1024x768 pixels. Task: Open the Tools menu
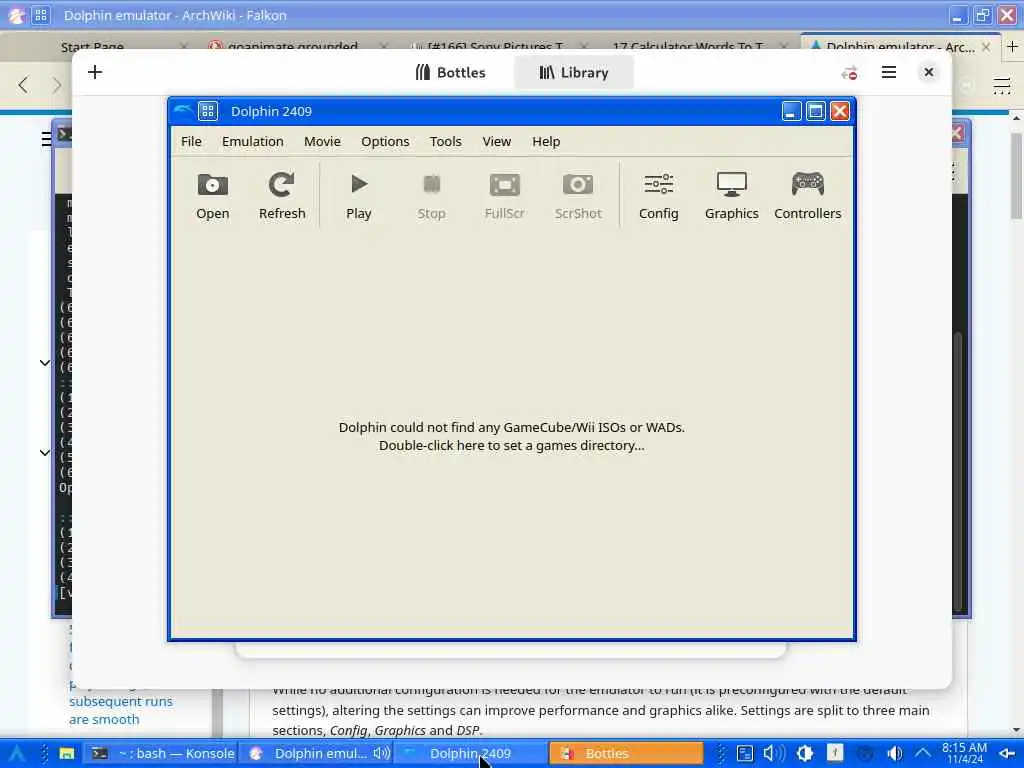tap(446, 142)
